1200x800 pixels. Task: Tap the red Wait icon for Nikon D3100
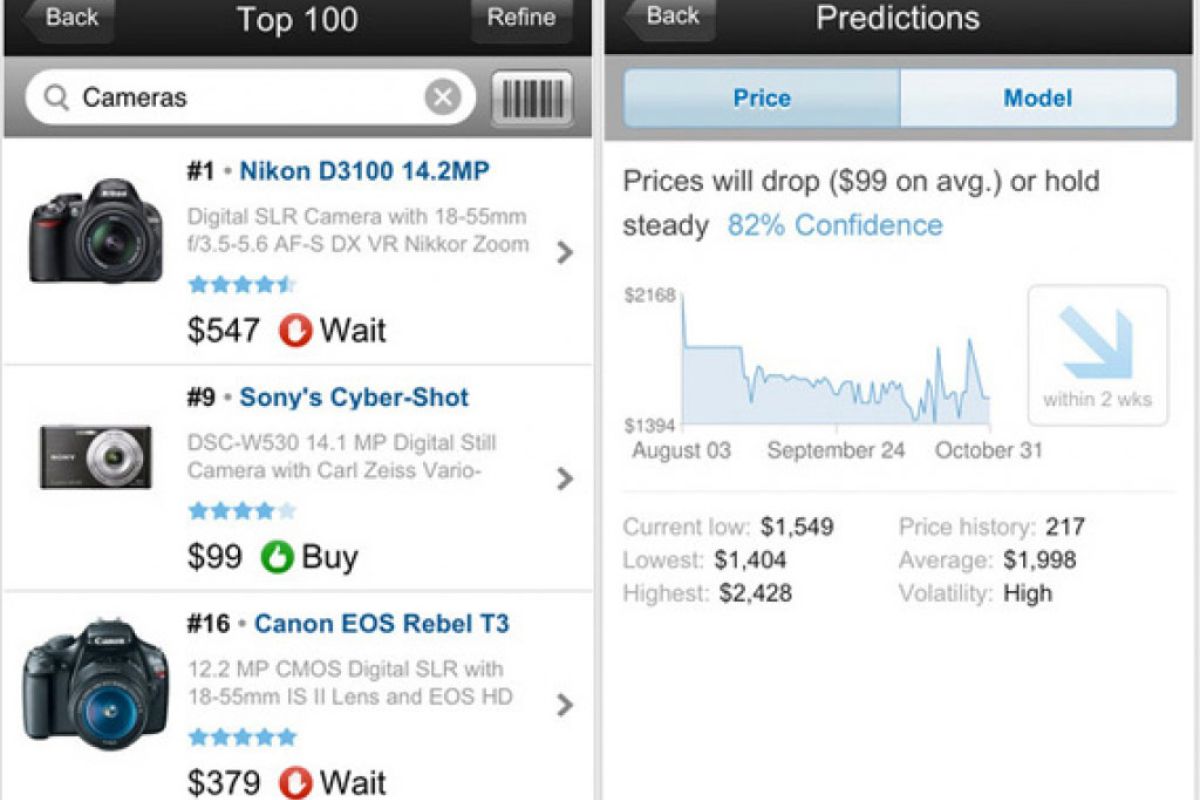(296, 331)
